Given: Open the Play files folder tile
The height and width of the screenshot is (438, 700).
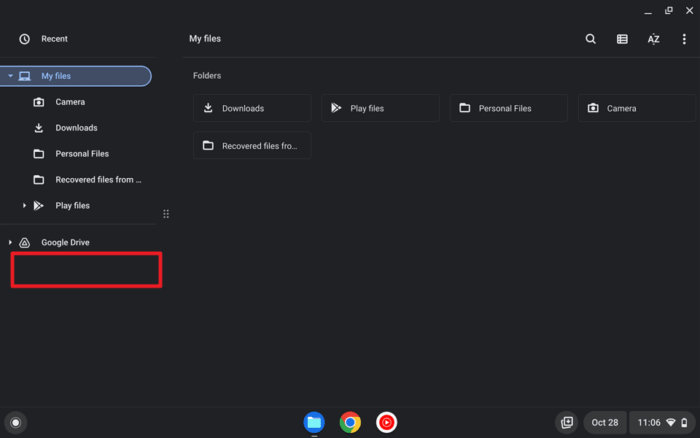Looking at the screenshot, I should point(380,108).
